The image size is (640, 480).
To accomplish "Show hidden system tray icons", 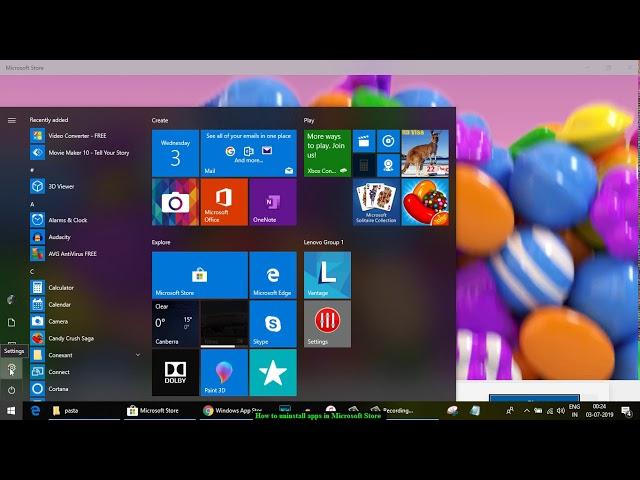I will [527, 411].
